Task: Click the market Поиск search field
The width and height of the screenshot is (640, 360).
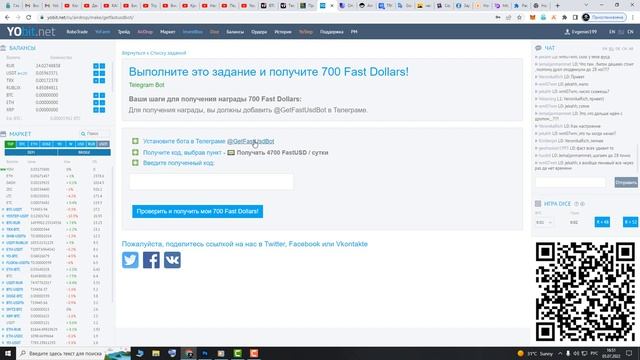Action: 94,134
